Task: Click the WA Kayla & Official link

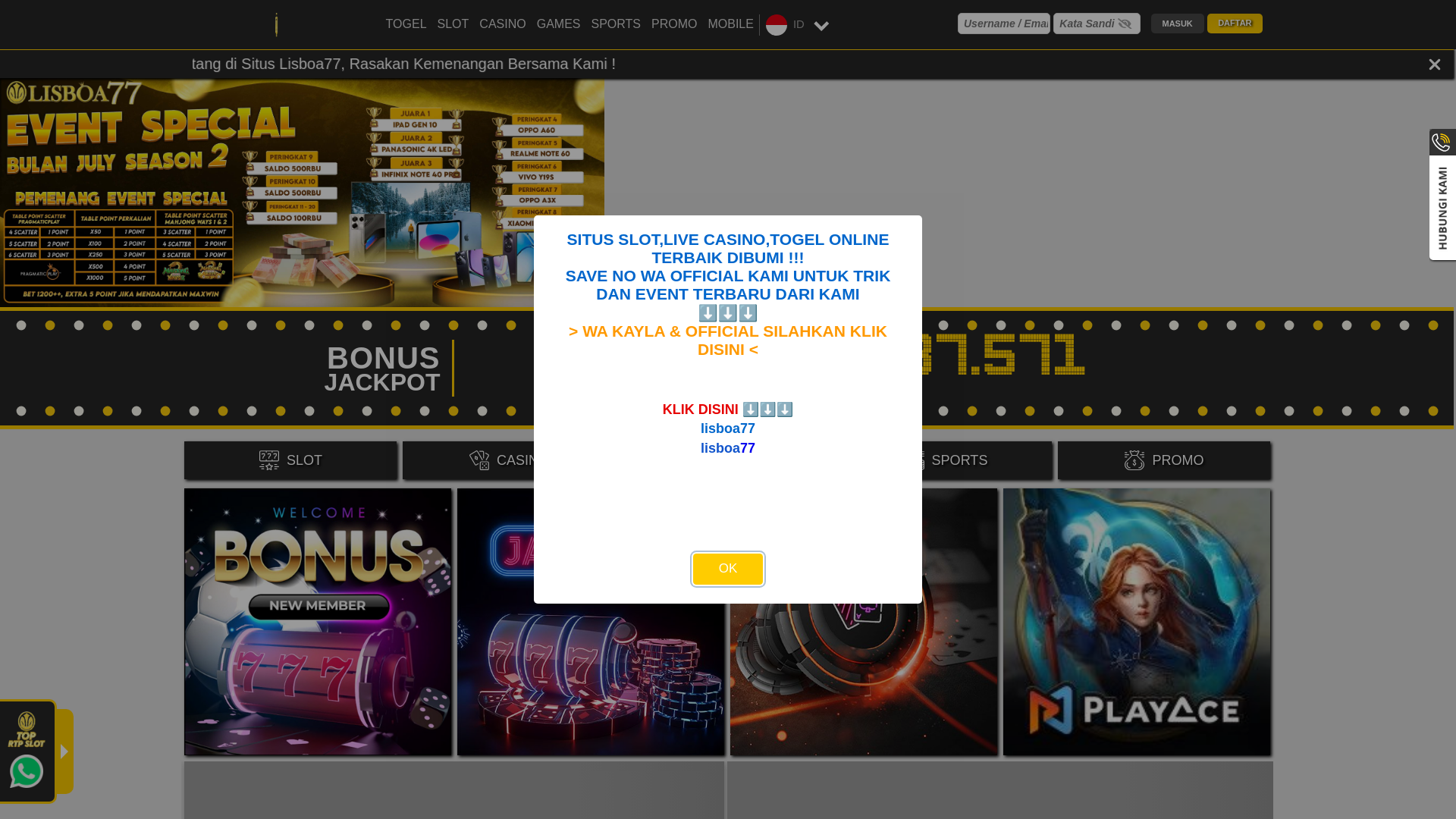Action: pyautogui.click(x=727, y=340)
